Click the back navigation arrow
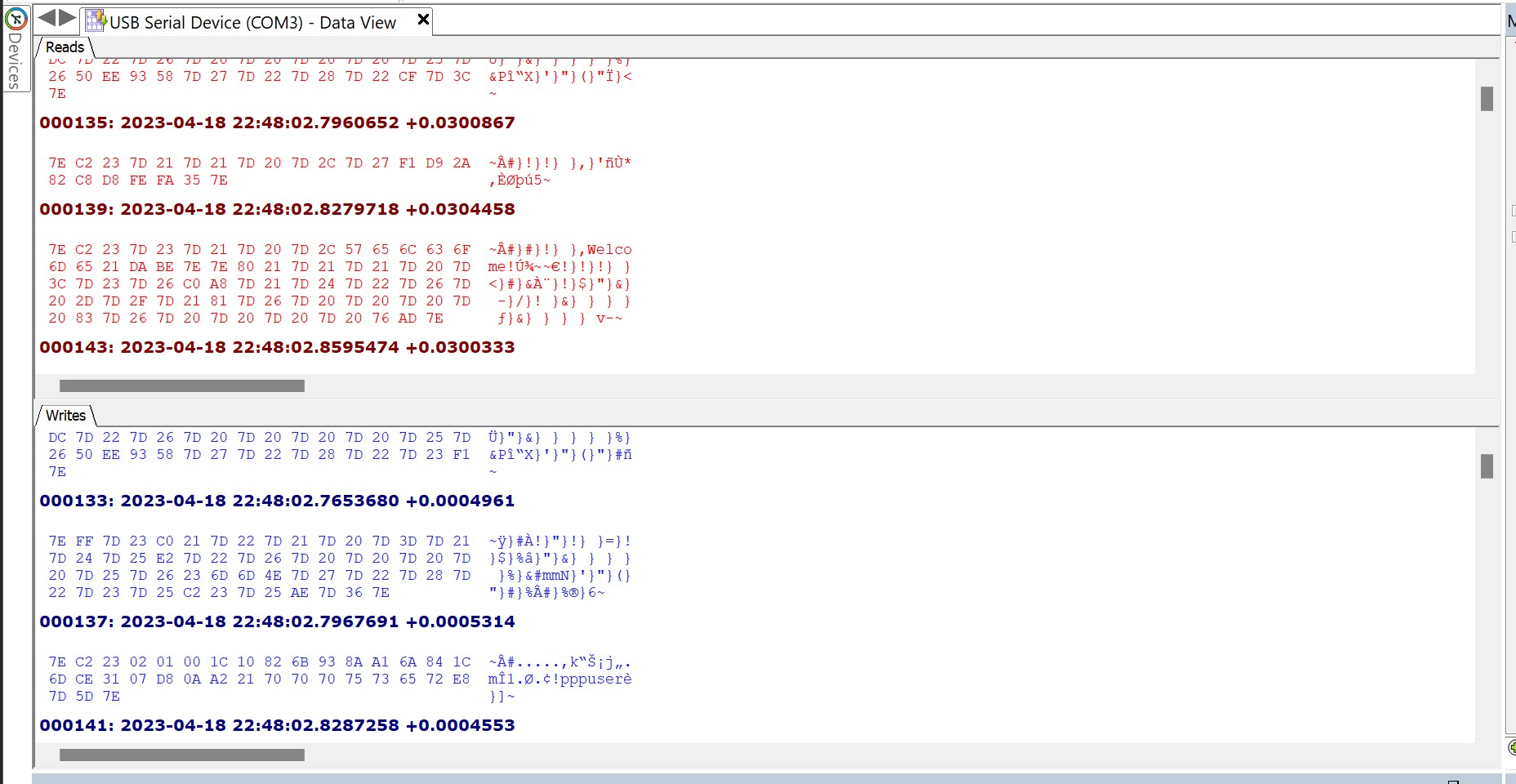Screen dimensions: 1516x784 point(47,18)
